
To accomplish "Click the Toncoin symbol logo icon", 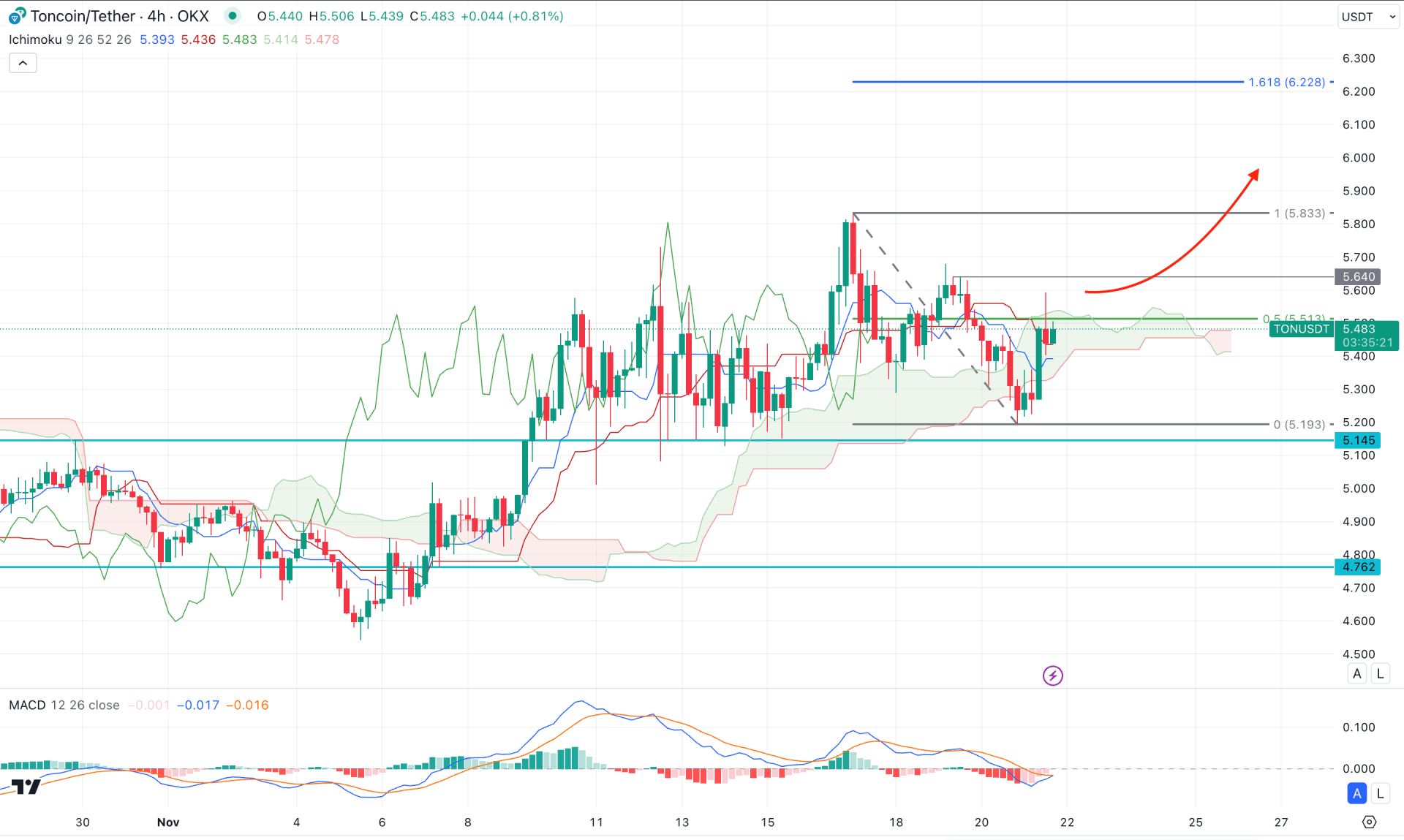I will pyautogui.click(x=17, y=15).
